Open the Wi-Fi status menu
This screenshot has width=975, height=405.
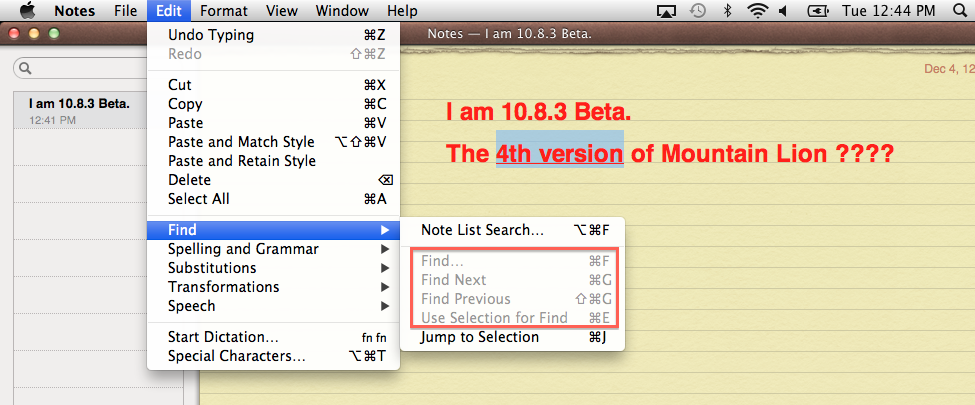[757, 11]
